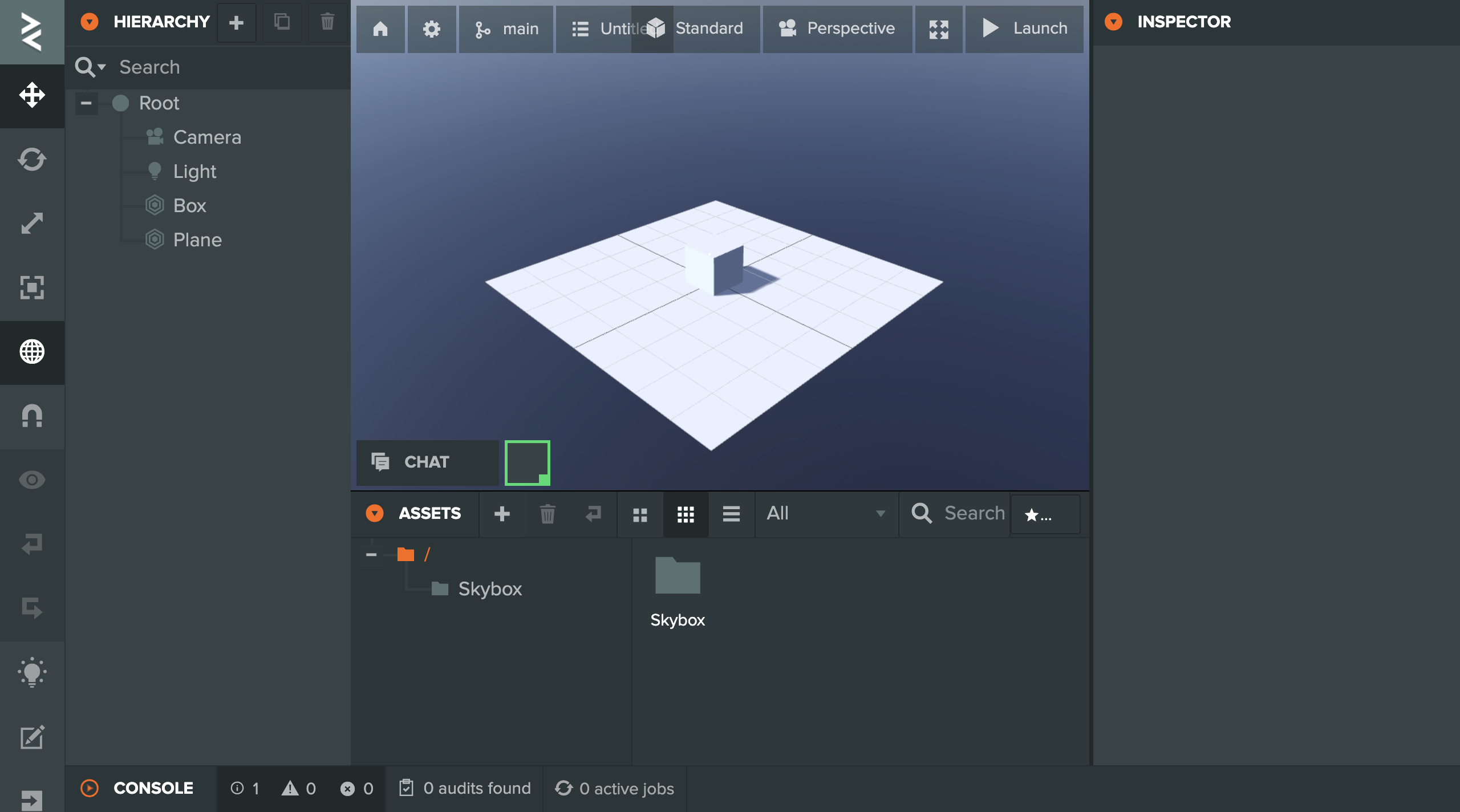The height and width of the screenshot is (812, 1460).
Task: Click the Home icon in toolbar
Action: [380, 29]
